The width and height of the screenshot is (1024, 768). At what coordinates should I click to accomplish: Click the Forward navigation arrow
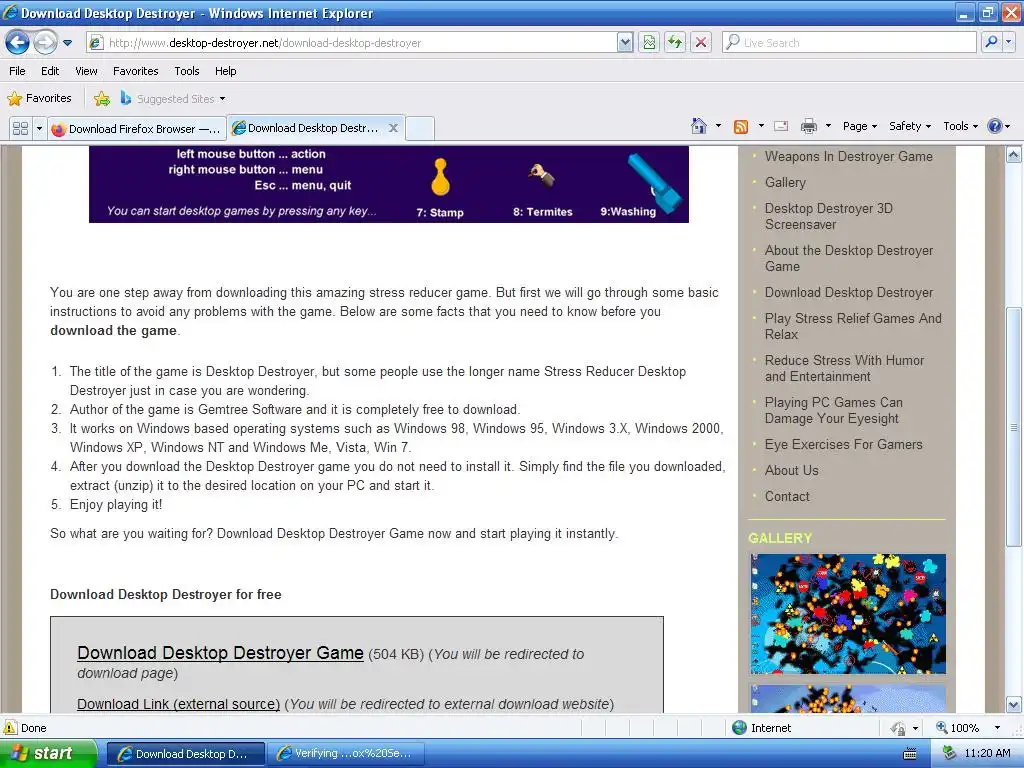(45, 43)
